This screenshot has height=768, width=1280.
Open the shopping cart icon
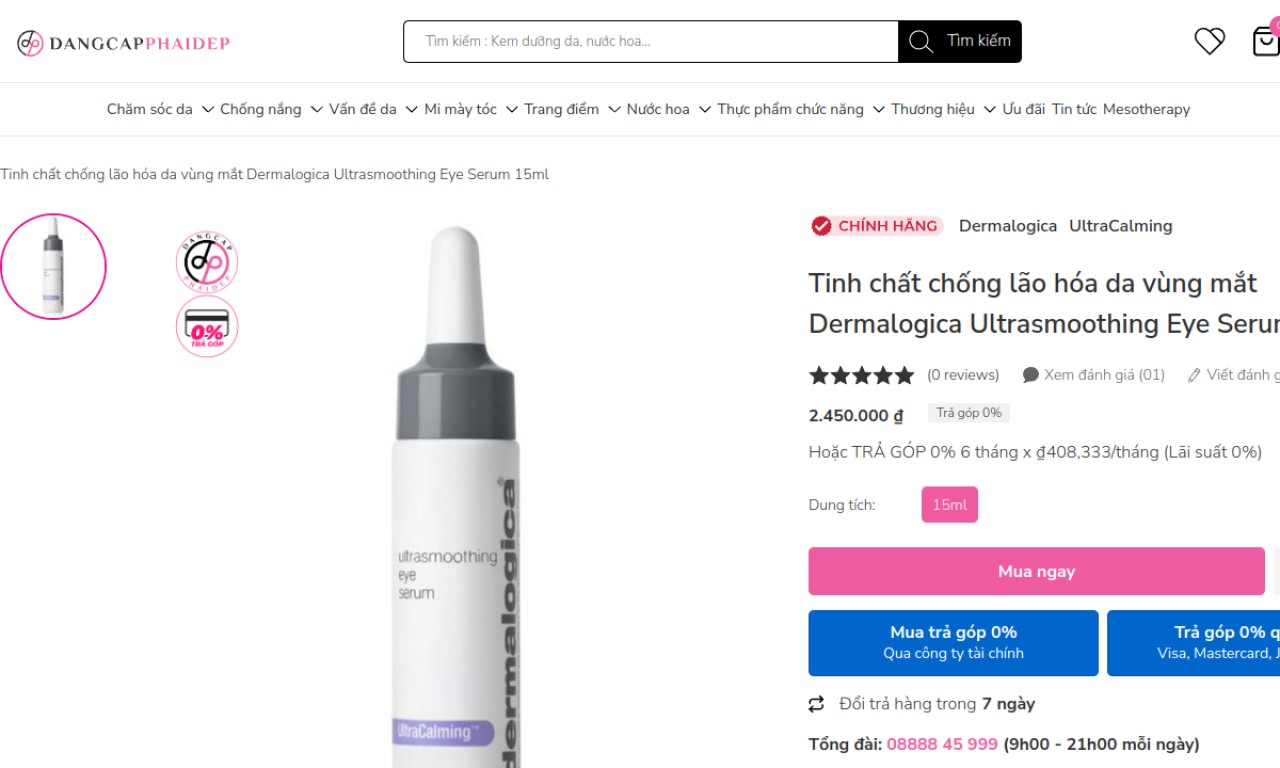tap(1265, 41)
